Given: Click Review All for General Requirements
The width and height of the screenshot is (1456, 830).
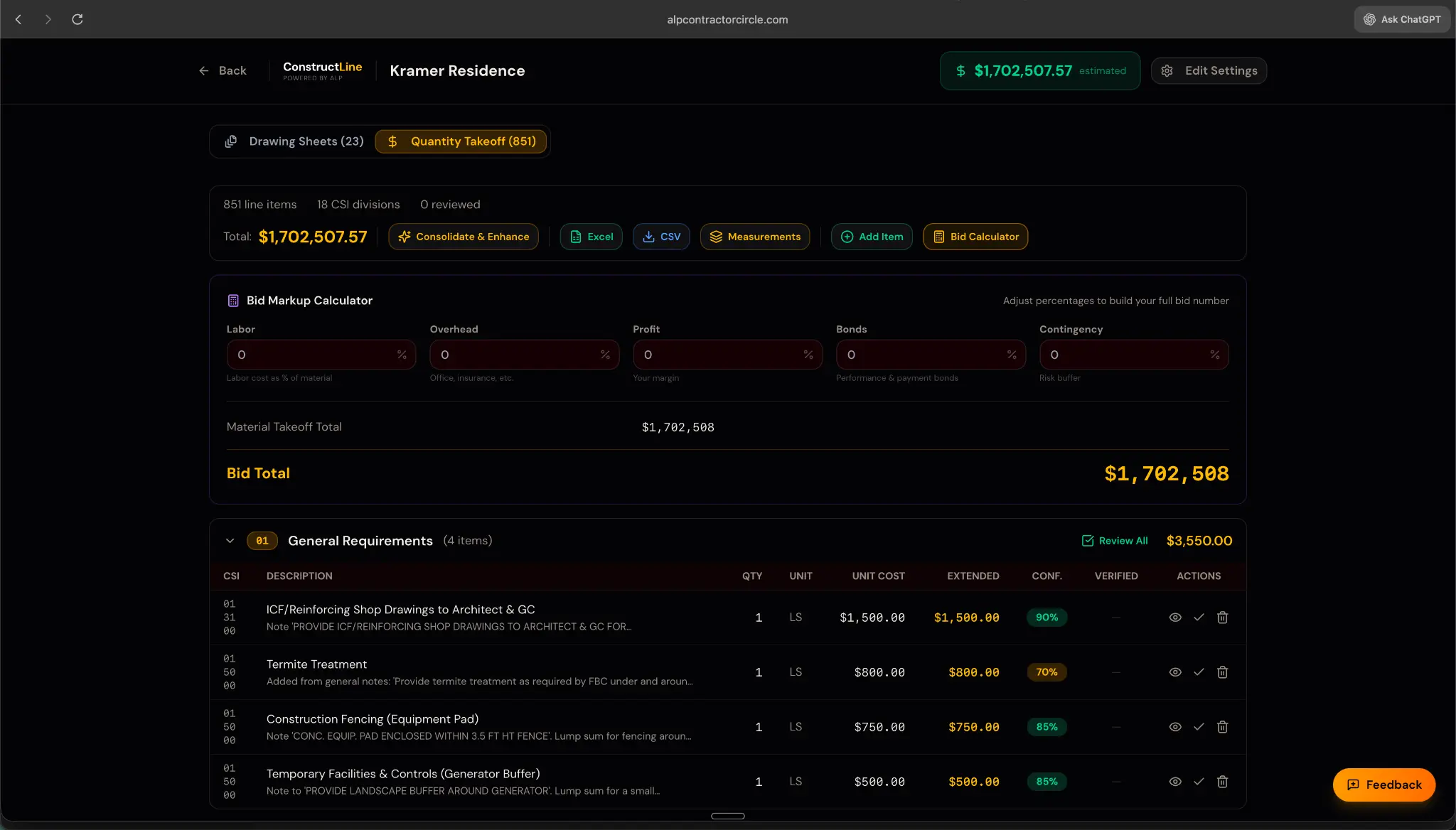Looking at the screenshot, I should (x=1115, y=541).
